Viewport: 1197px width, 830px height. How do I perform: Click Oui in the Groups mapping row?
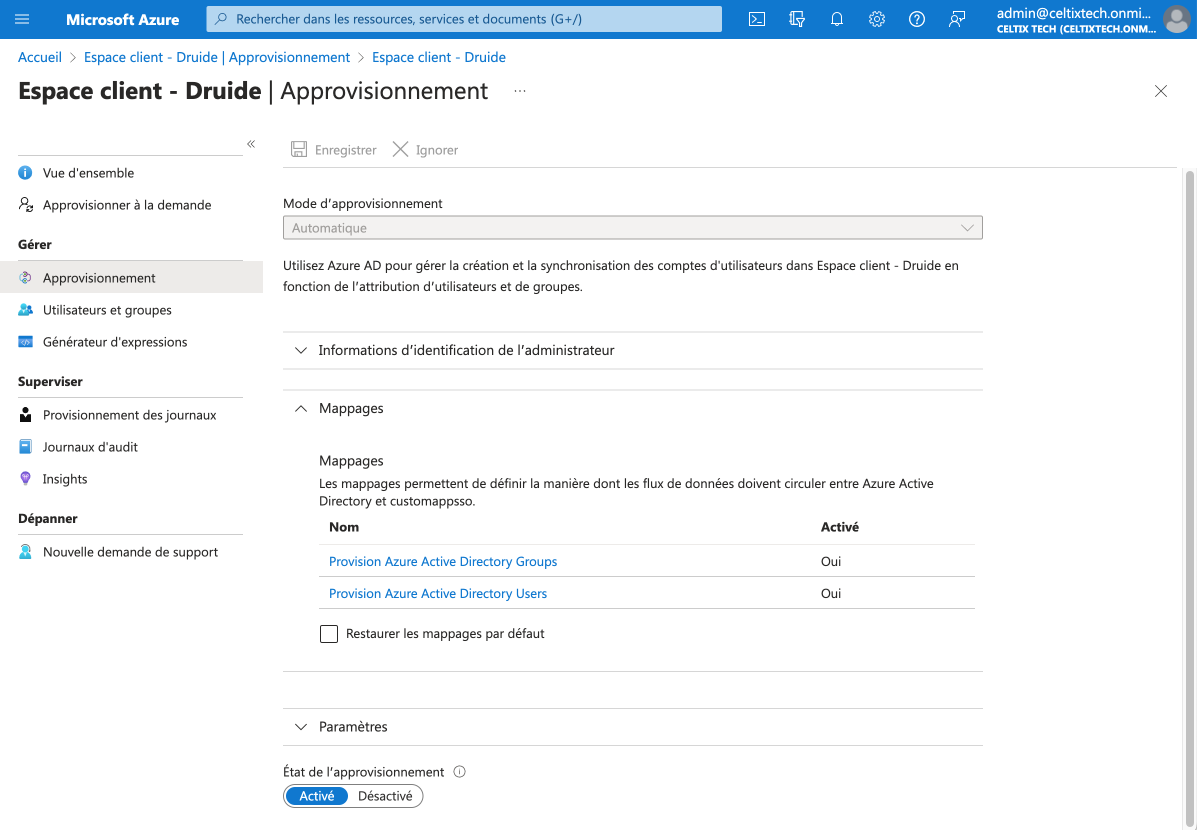[x=831, y=561]
